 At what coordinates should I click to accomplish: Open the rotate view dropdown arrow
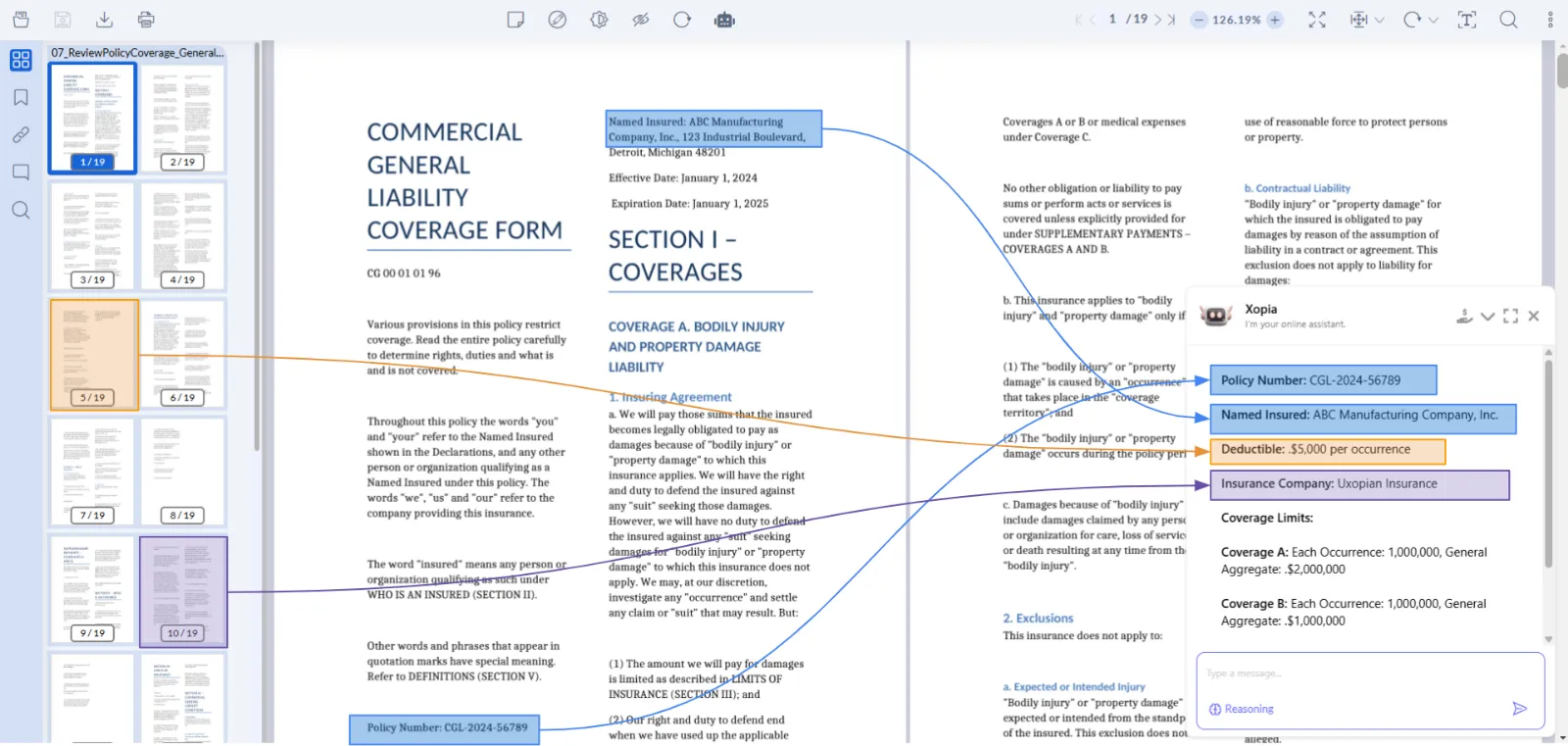(x=1433, y=20)
